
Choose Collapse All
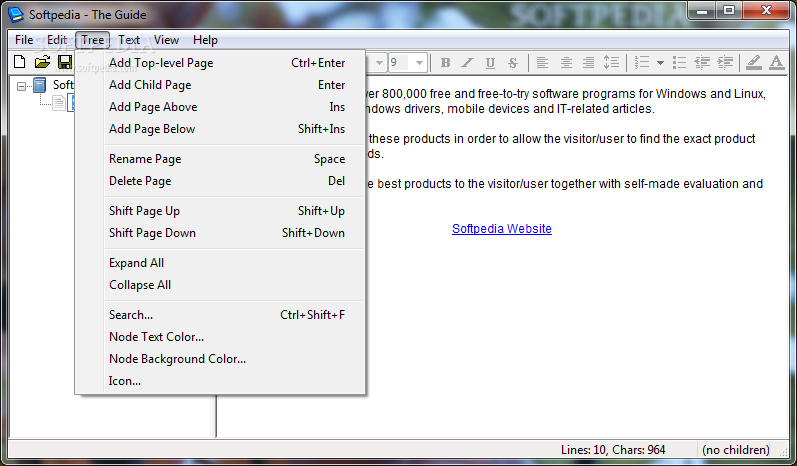(x=220, y=285)
